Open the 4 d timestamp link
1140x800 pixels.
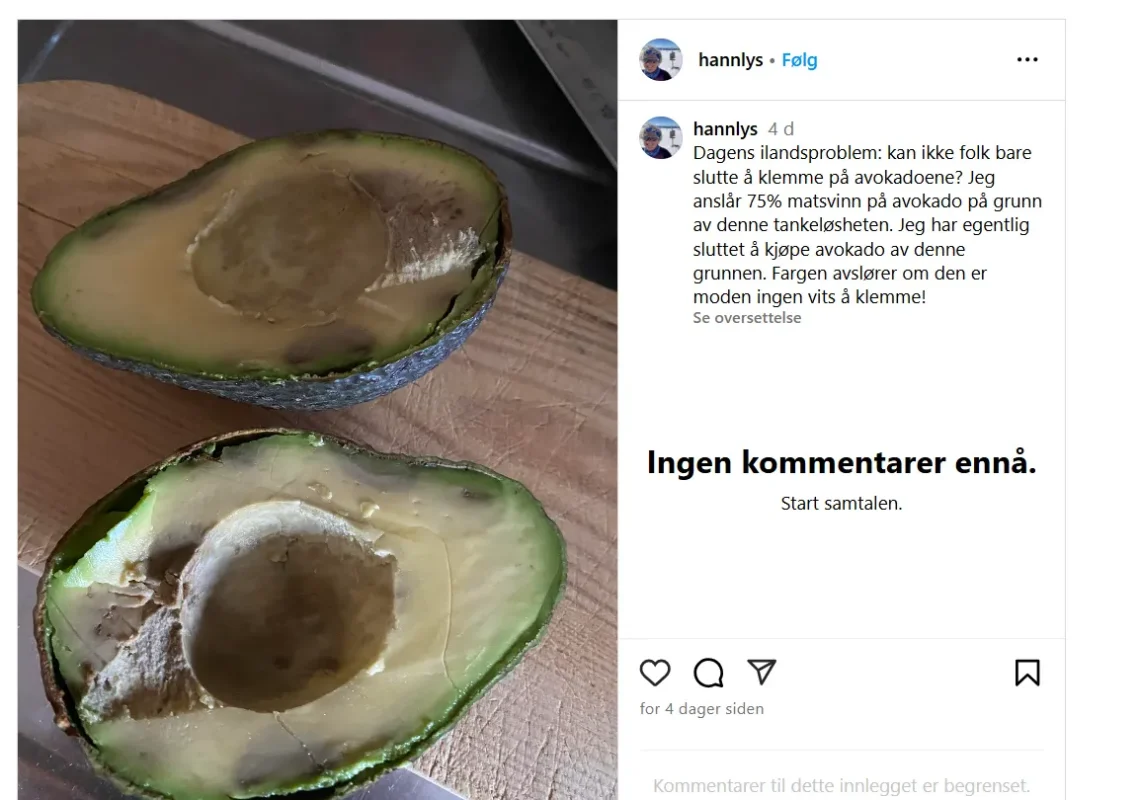pyautogui.click(x=781, y=129)
